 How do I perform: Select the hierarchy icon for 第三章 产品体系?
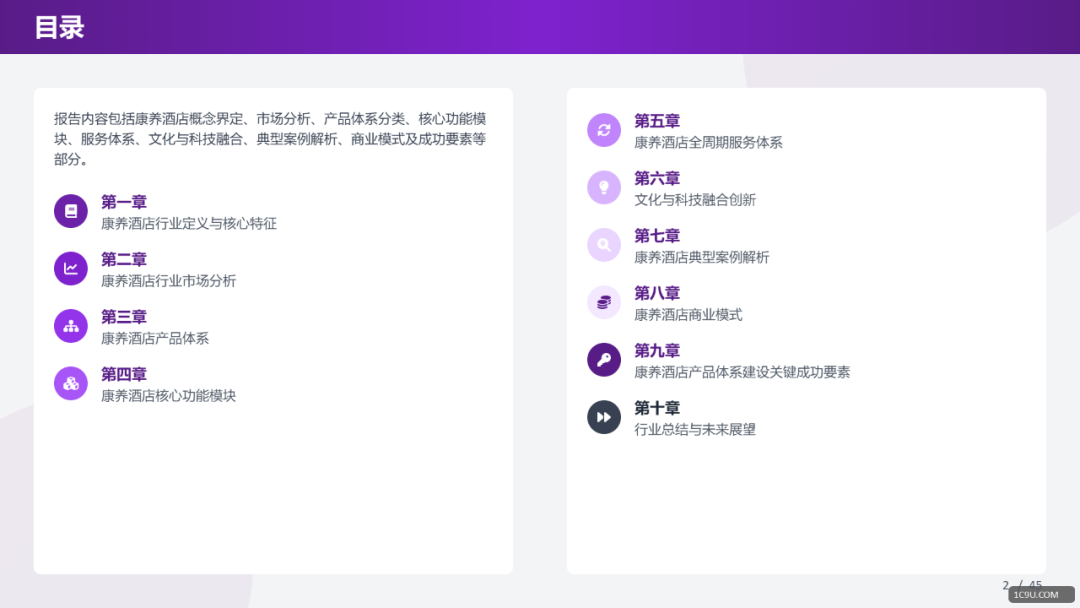pyautogui.click(x=70, y=325)
